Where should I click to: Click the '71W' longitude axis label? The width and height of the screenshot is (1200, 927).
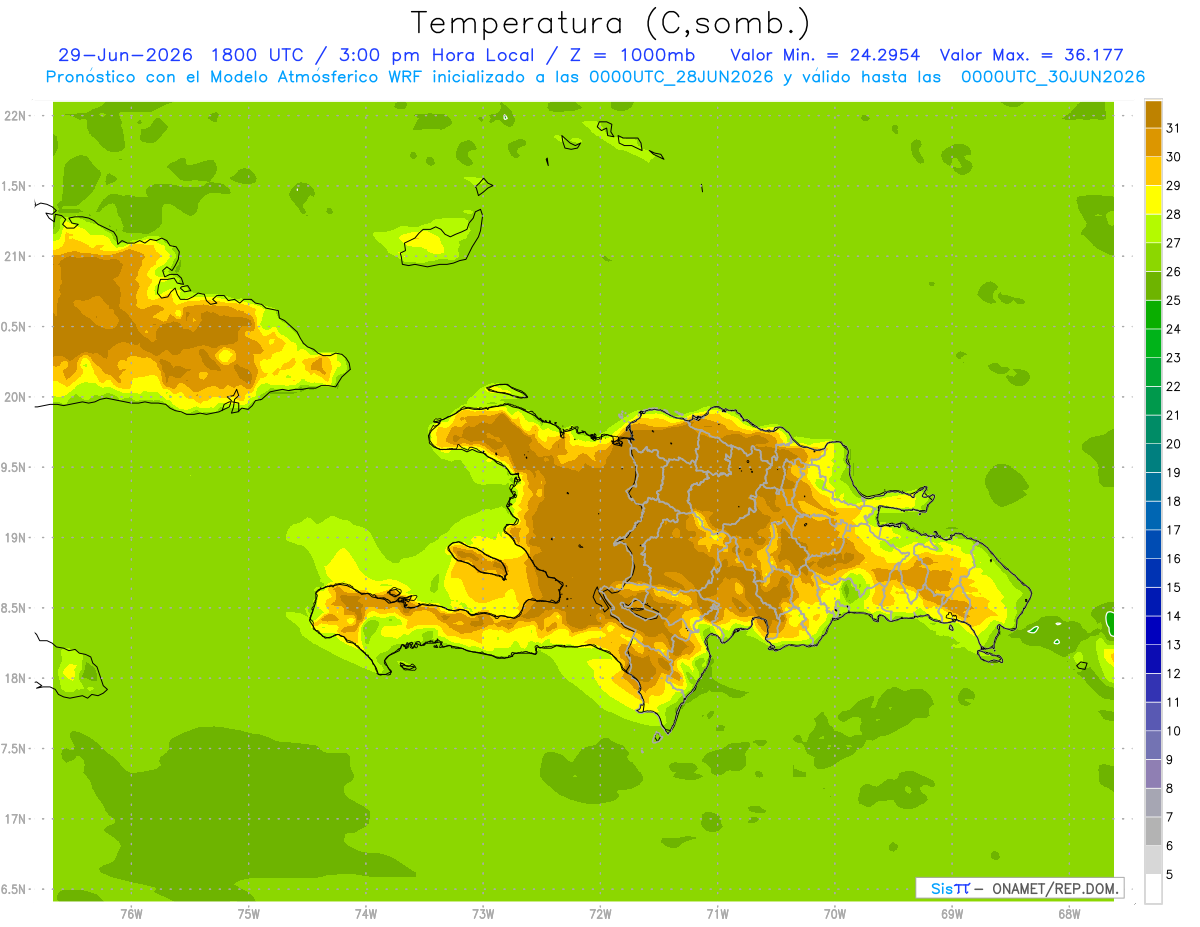[x=717, y=913]
